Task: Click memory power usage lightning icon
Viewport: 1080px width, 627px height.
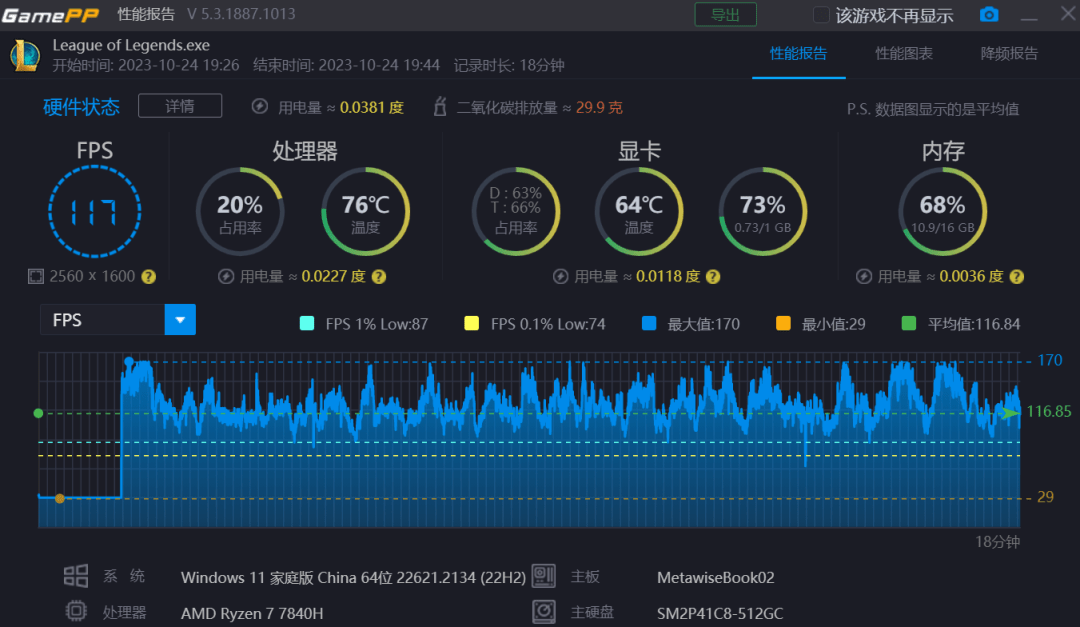Action: coord(864,277)
